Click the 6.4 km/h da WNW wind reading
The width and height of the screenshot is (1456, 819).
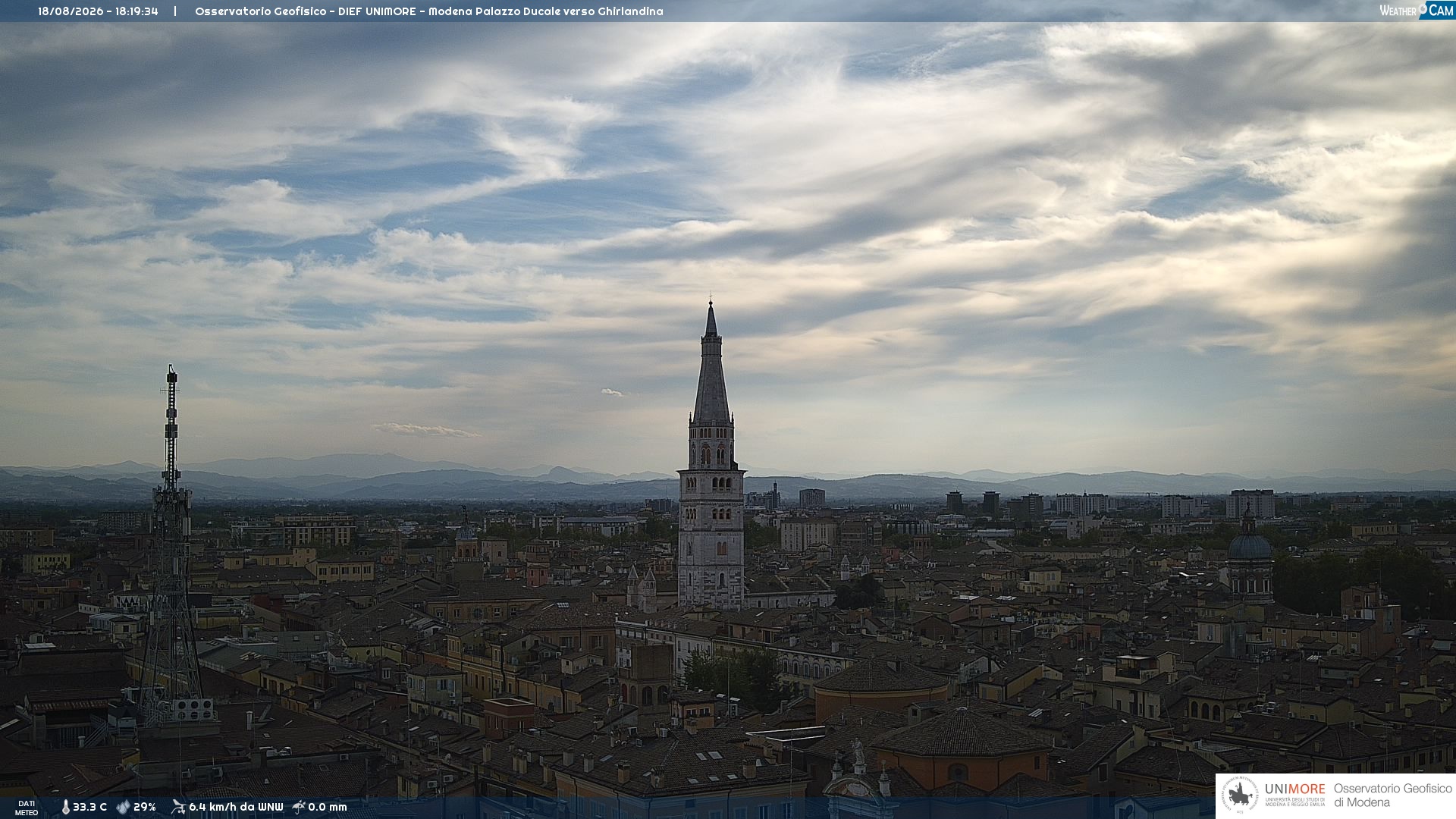[236, 808]
